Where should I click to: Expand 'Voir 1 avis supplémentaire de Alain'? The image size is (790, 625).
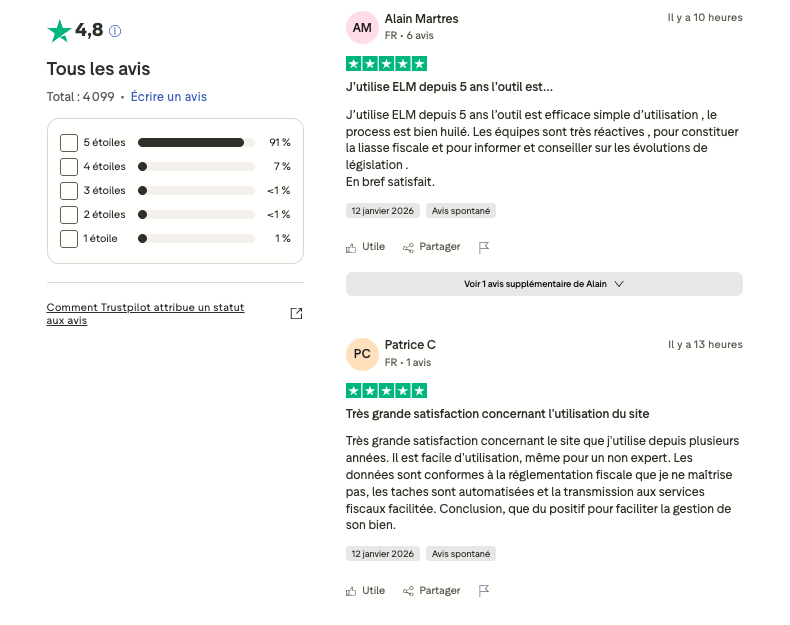click(544, 284)
